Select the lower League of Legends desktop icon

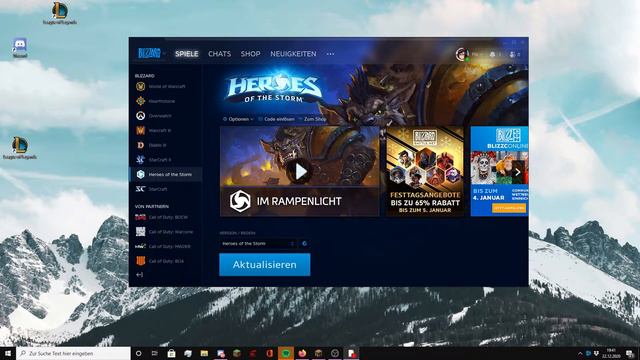(x=19, y=148)
